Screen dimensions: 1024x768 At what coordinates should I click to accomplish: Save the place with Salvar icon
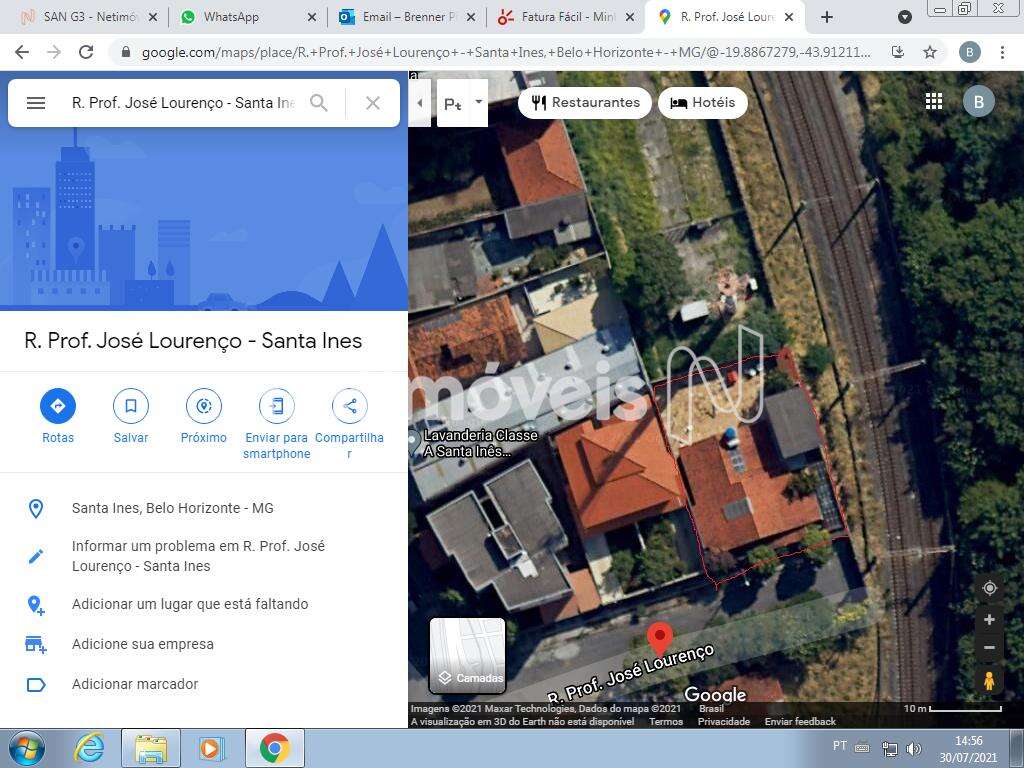click(x=131, y=406)
